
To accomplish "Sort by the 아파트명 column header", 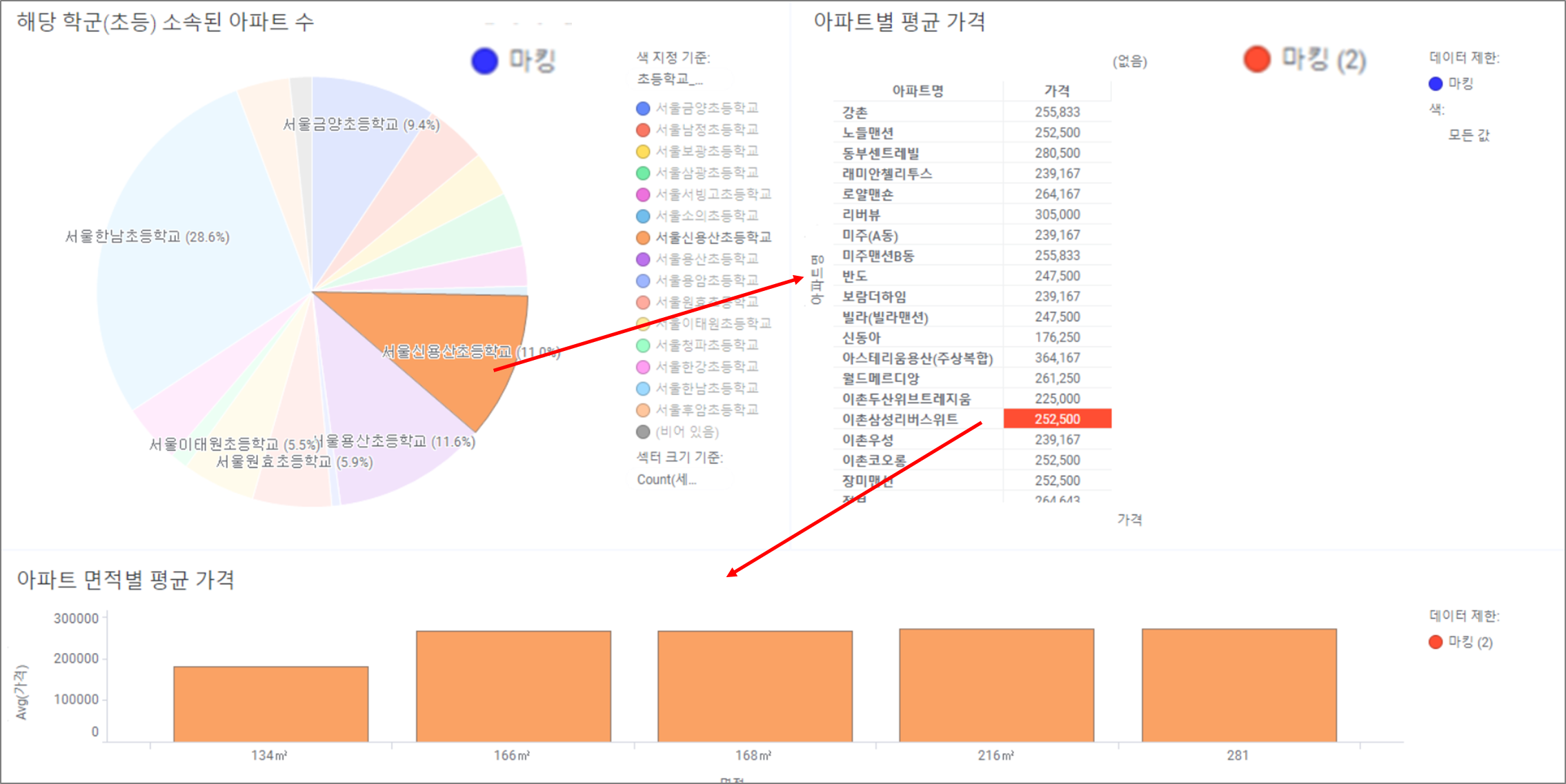I will 917,91.
